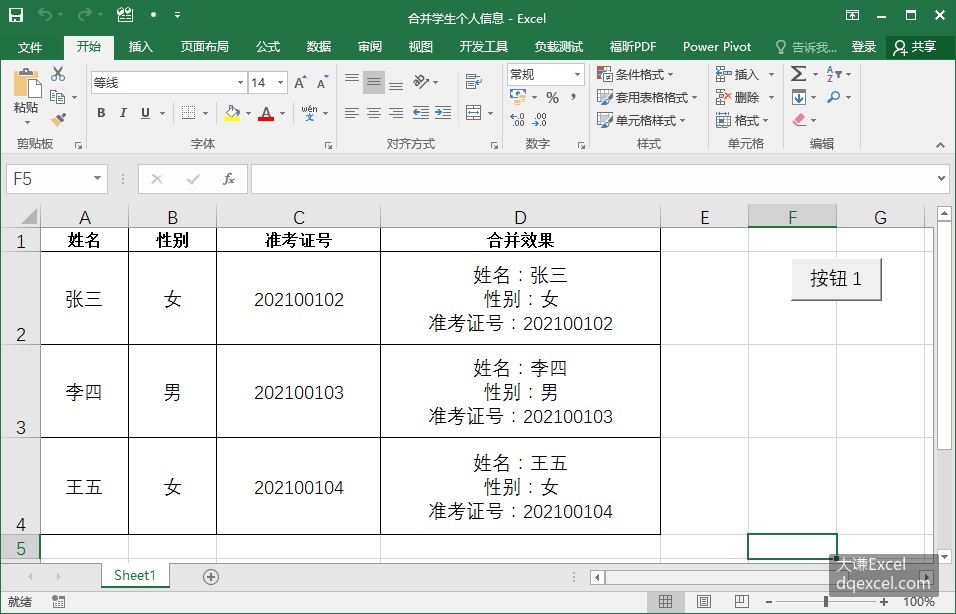Click the 按钮 1 button on sheet
The height and width of the screenshot is (614, 956).
tap(836, 279)
